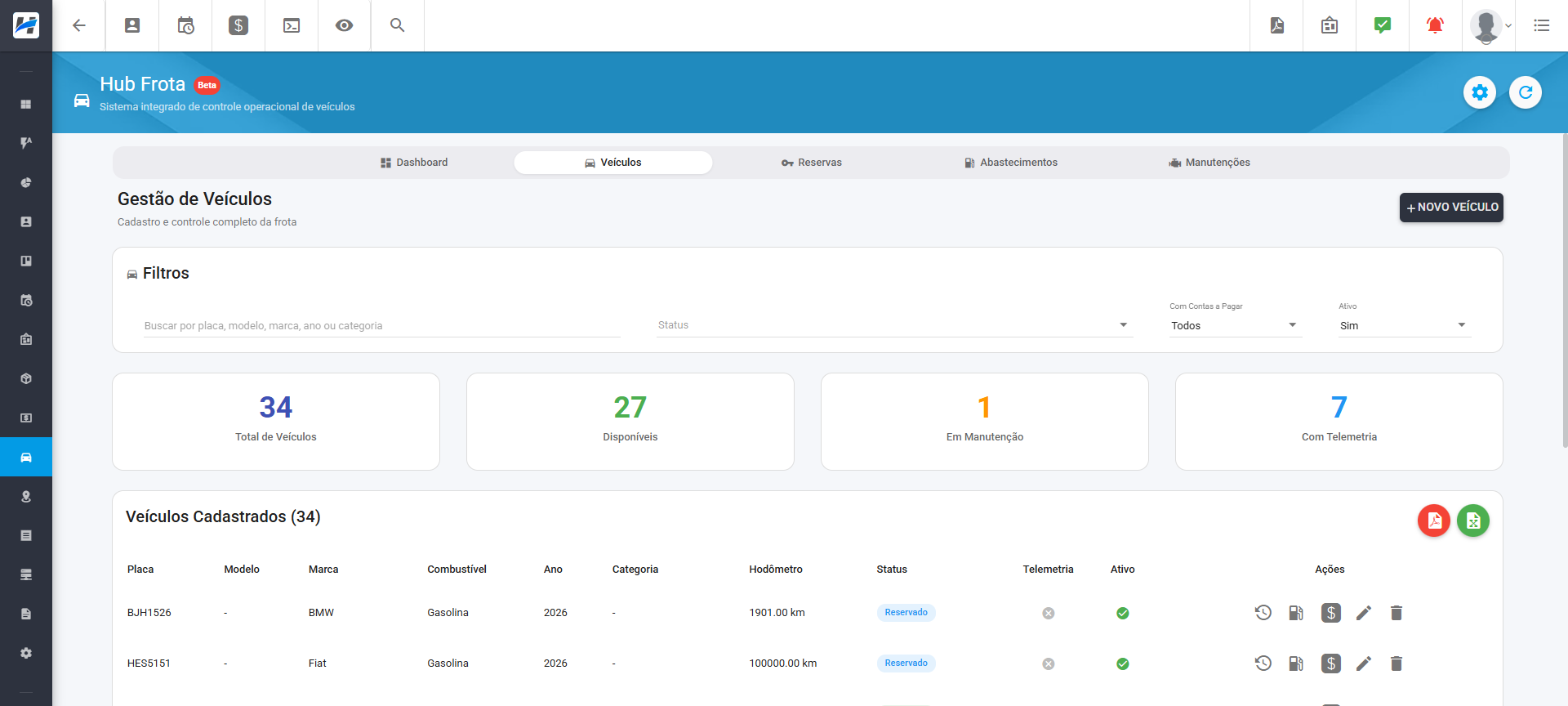View history for vehicle HES5151
This screenshot has width=1568, height=706.
tap(1263, 663)
